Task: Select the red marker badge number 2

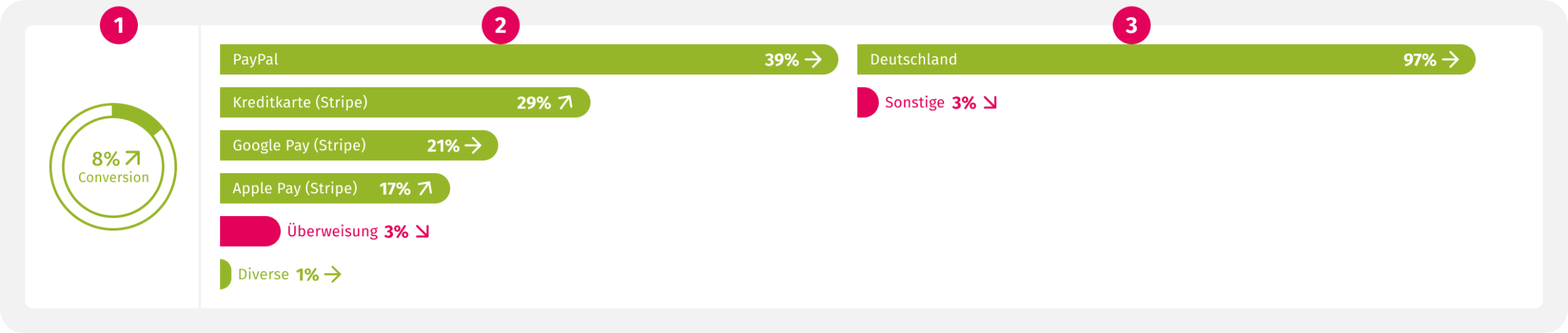Action: point(500,25)
